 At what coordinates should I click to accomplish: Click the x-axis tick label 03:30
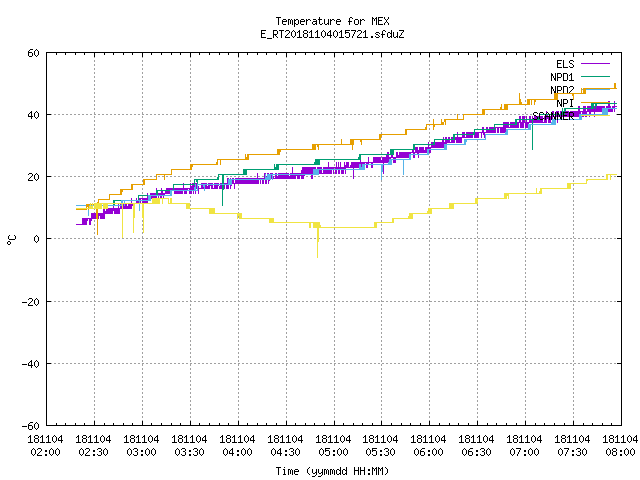[189, 453]
